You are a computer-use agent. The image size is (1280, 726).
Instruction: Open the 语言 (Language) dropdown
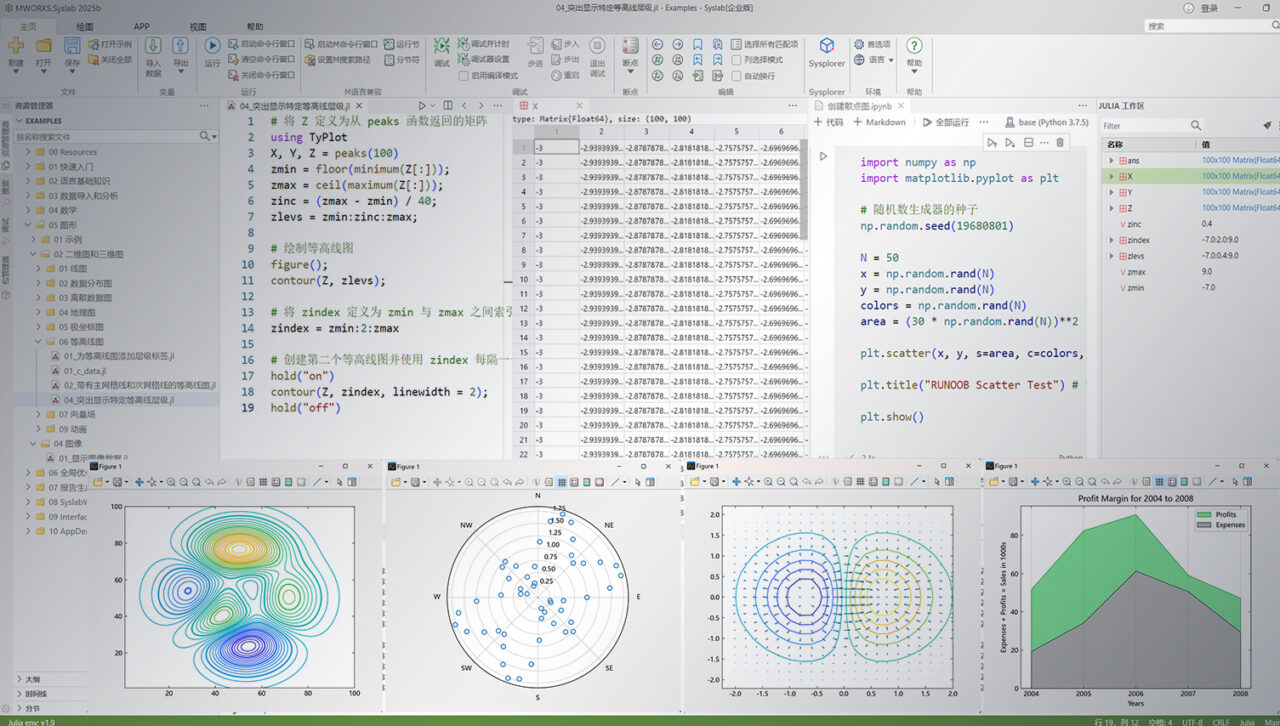[873, 60]
